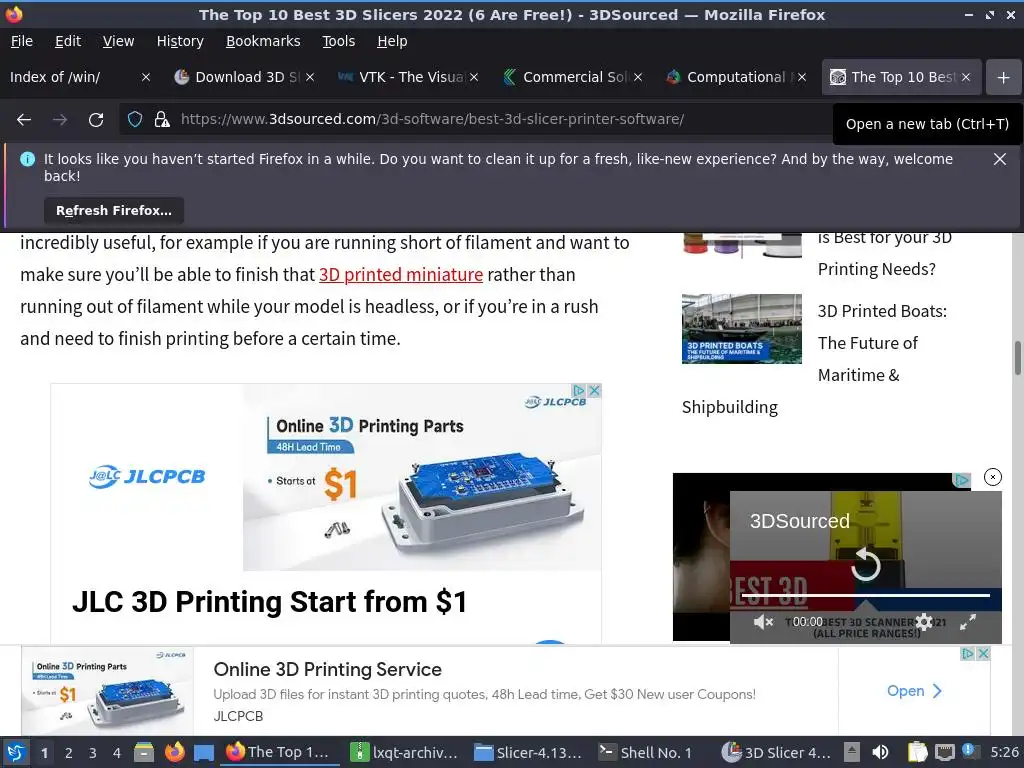Close the Download 3D Slicer tab

click(x=310, y=78)
